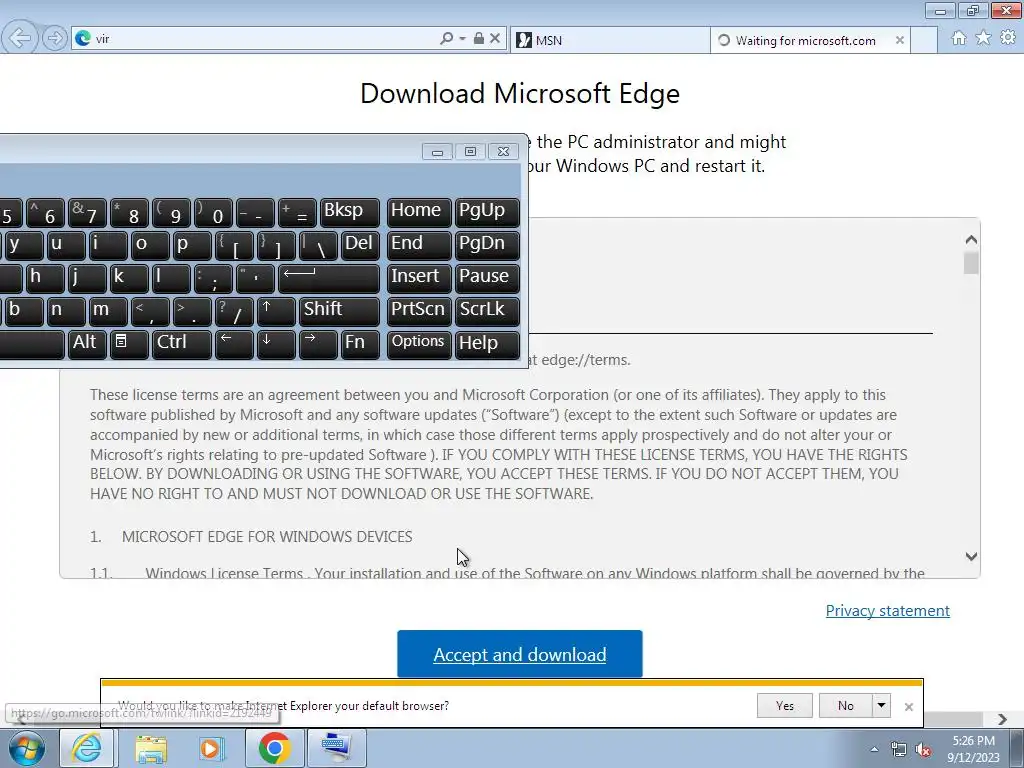The image size is (1024, 768).
Task: Click the license terms scrollbar thumb
Action: coord(971,263)
